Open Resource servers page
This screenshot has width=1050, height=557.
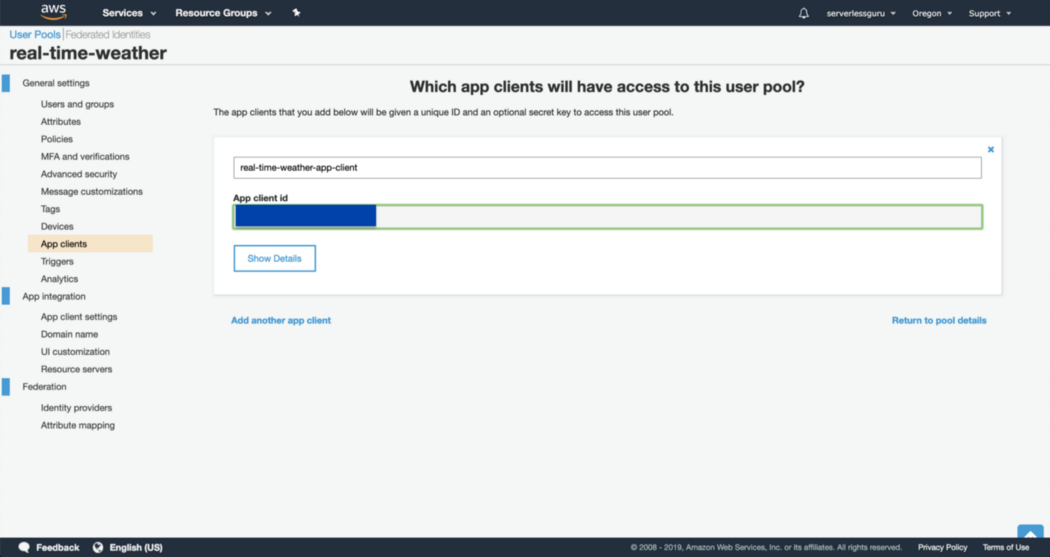coord(76,369)
